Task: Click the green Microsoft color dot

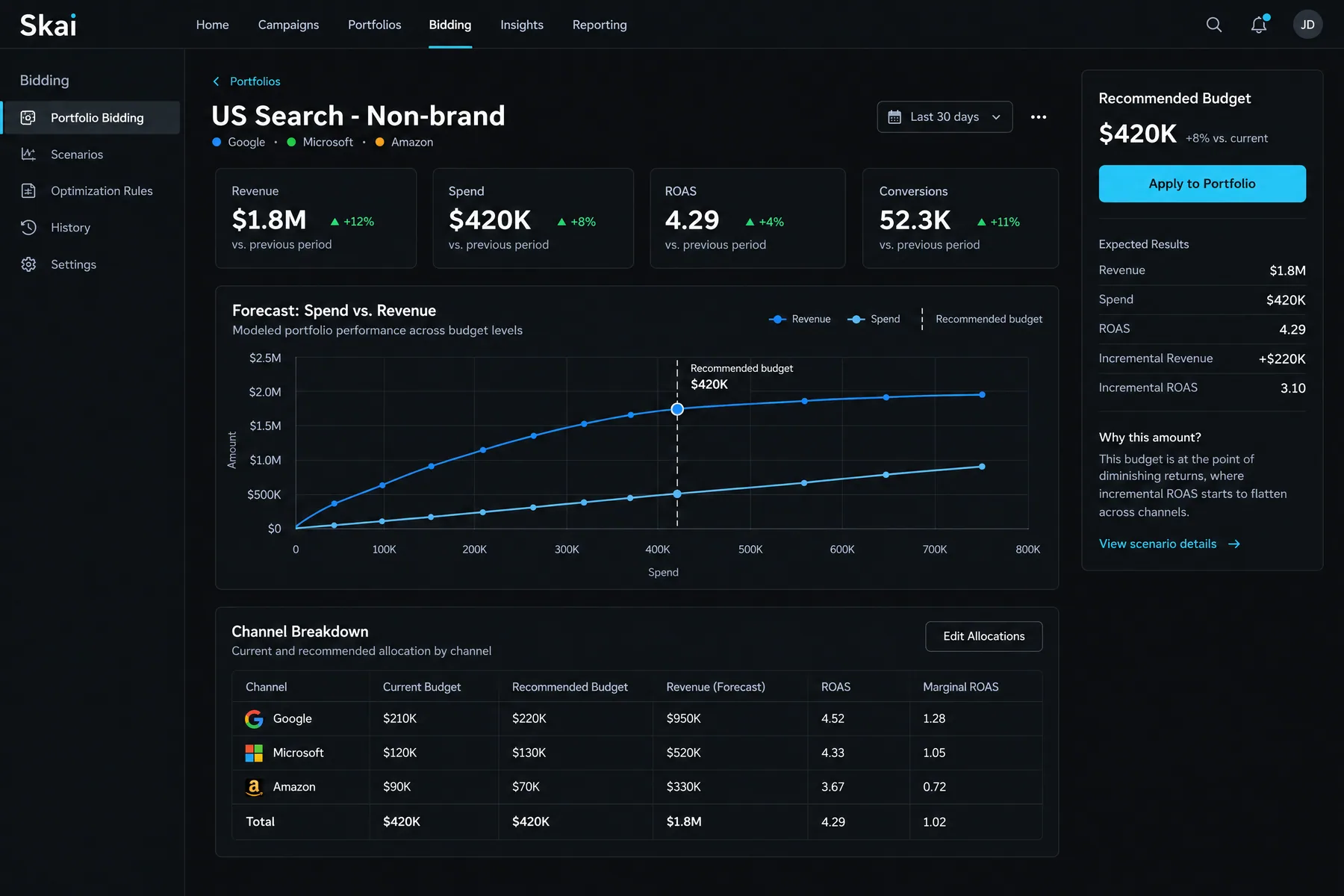Action: pos(291,142)
